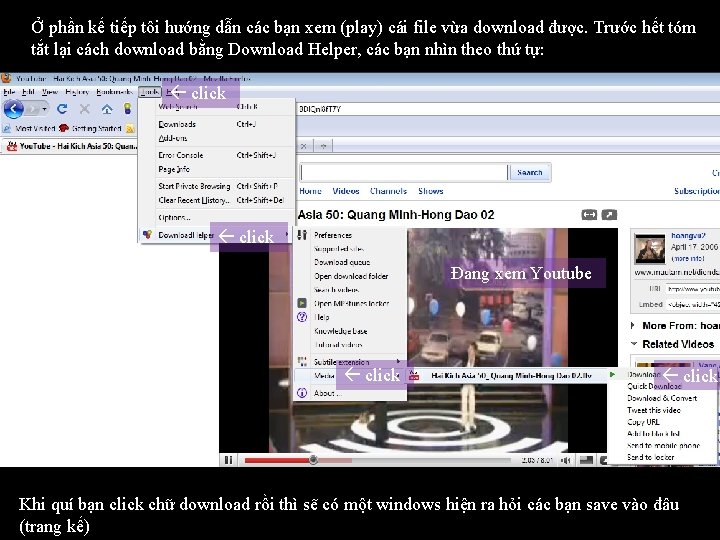Click the About info icon
The image size is (720, 540).
click(x=302, y=393)
